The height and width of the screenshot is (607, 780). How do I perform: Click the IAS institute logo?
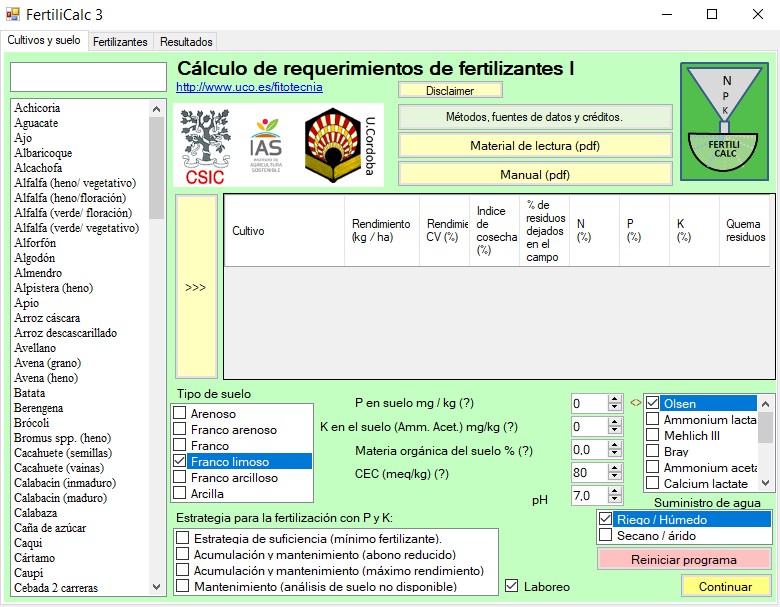click(x=266, y=145)
